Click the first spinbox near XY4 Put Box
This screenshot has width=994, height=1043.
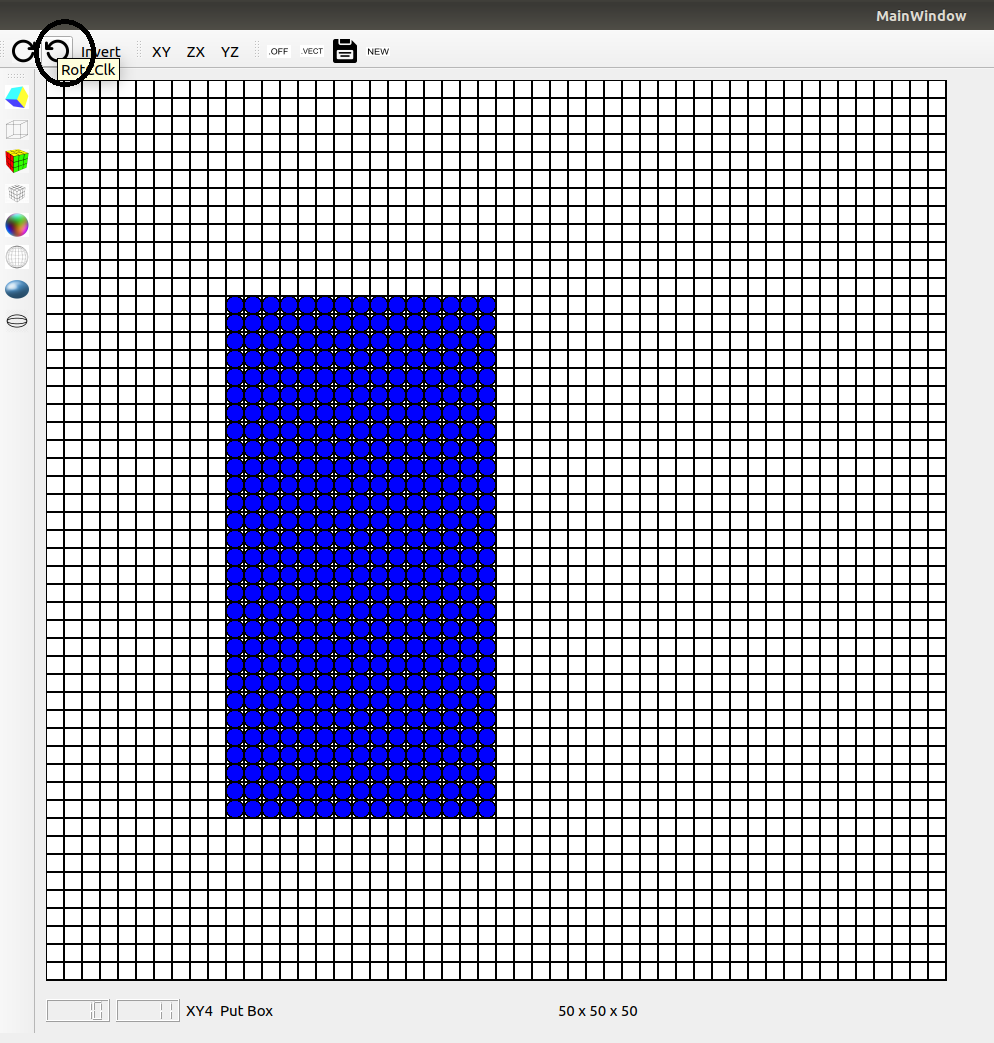(78, 1011)
